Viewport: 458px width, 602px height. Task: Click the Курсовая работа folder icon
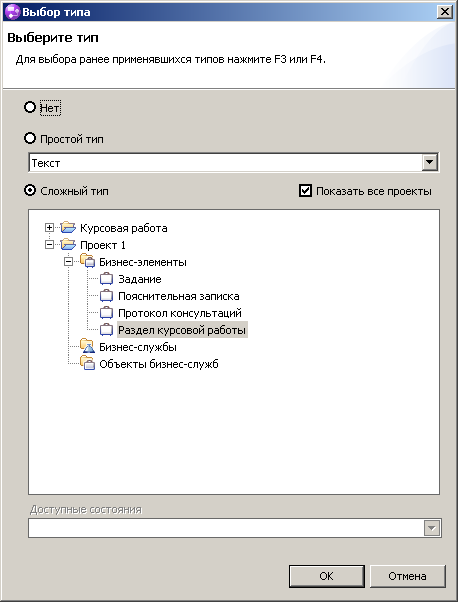68,227
